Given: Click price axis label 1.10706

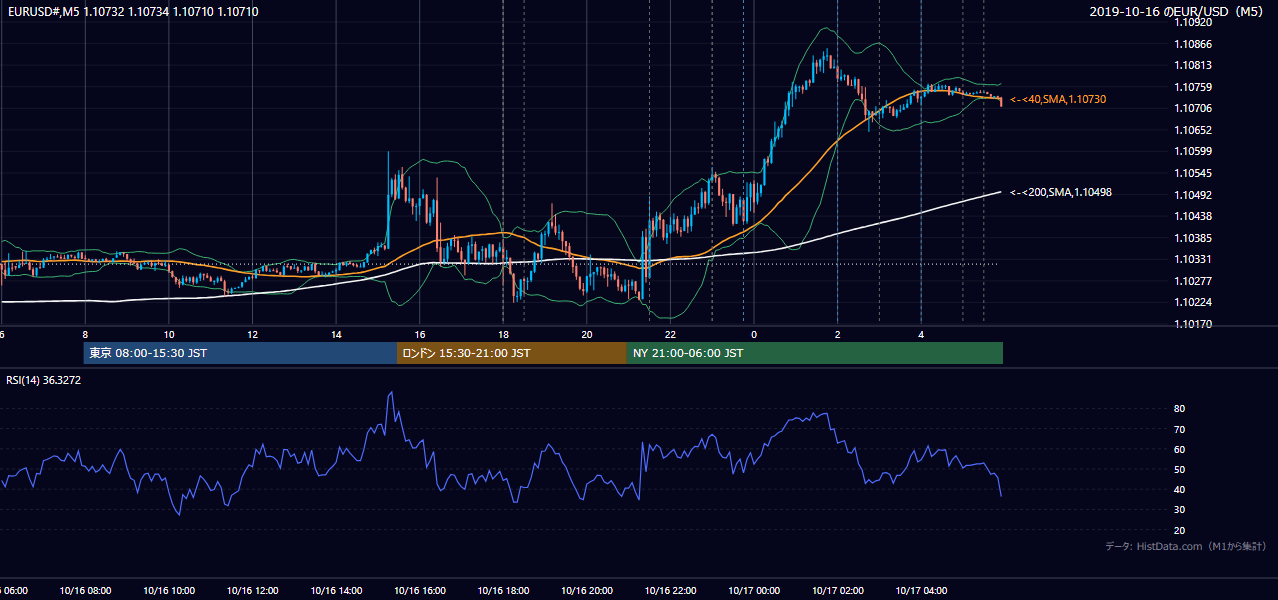Looking at the screenshot, I should (x=1192, y=108).
